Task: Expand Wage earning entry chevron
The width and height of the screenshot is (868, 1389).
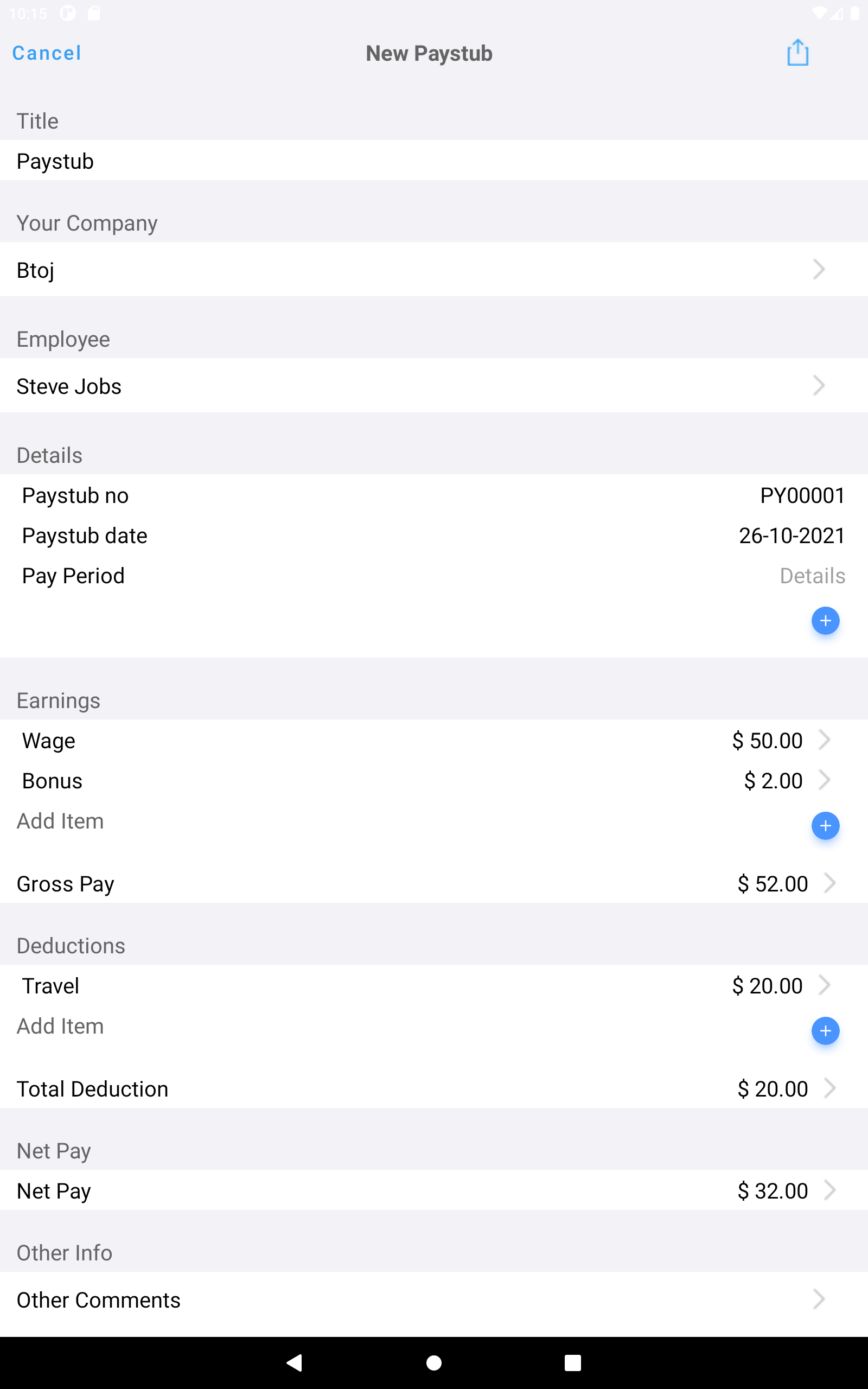Action: 825,740
